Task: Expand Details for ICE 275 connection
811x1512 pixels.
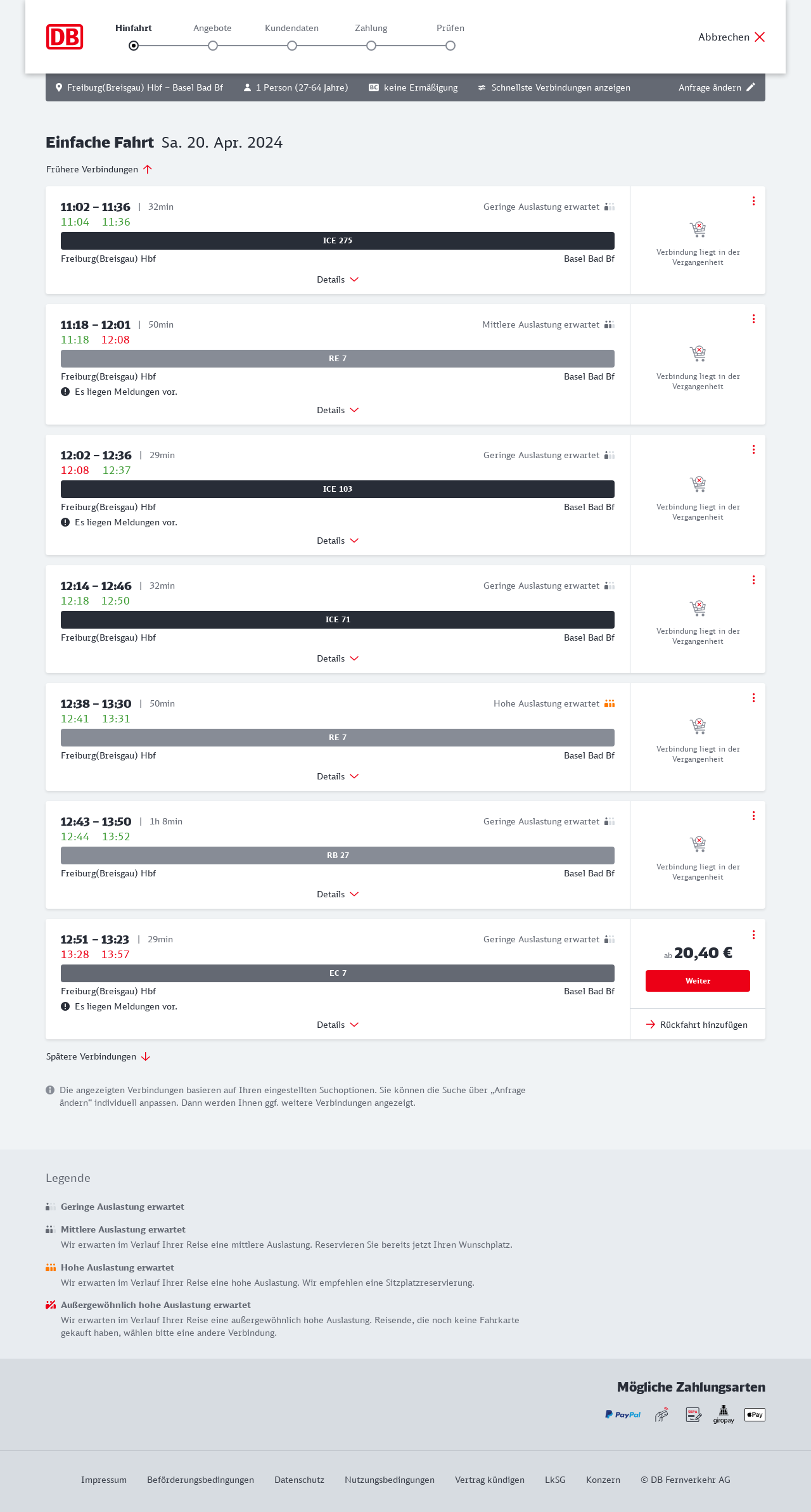Action: [338, 279]
